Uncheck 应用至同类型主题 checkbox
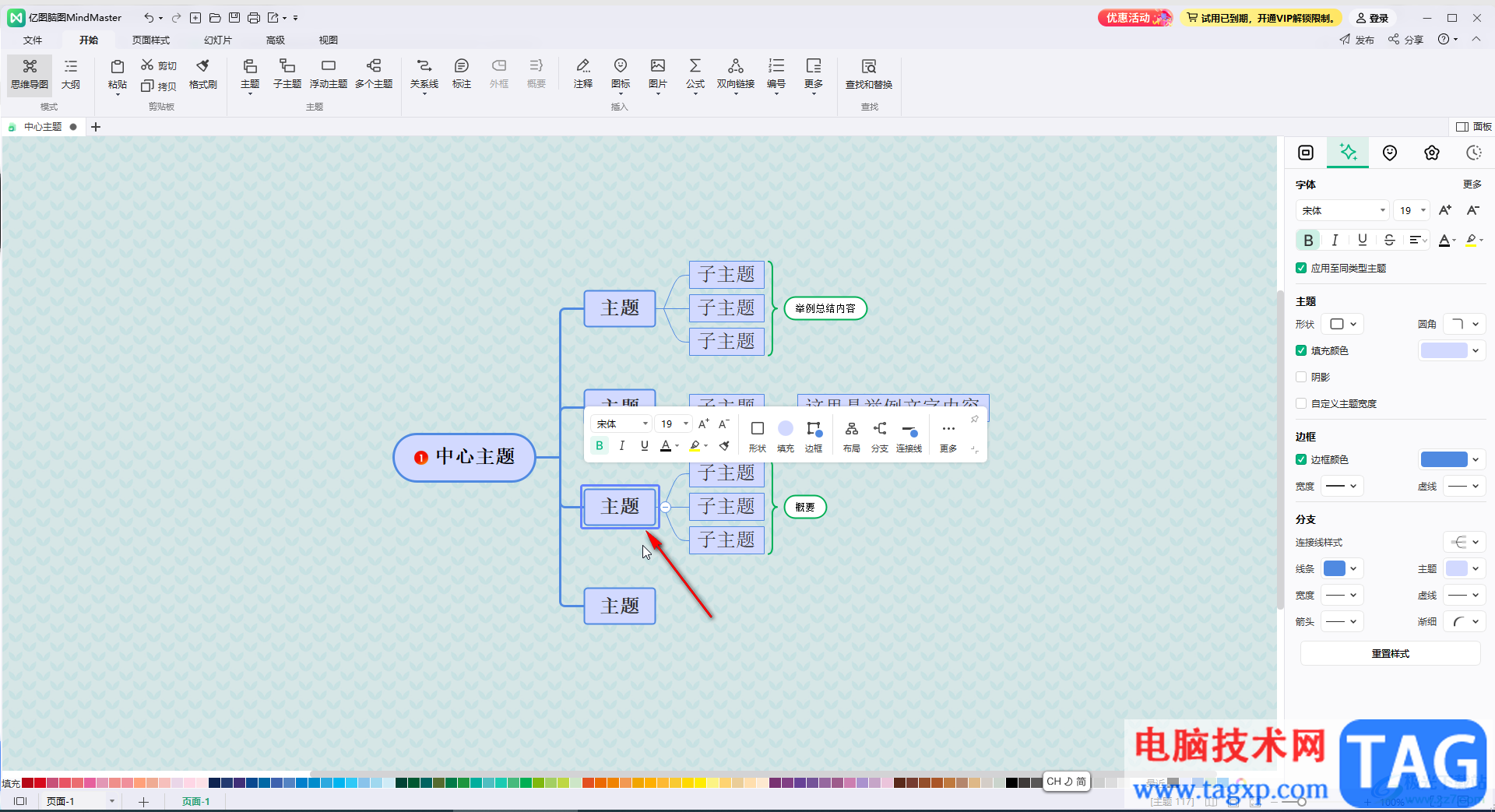Image resolution: width=1495 pixels, height=812 pixels. 1301,268
